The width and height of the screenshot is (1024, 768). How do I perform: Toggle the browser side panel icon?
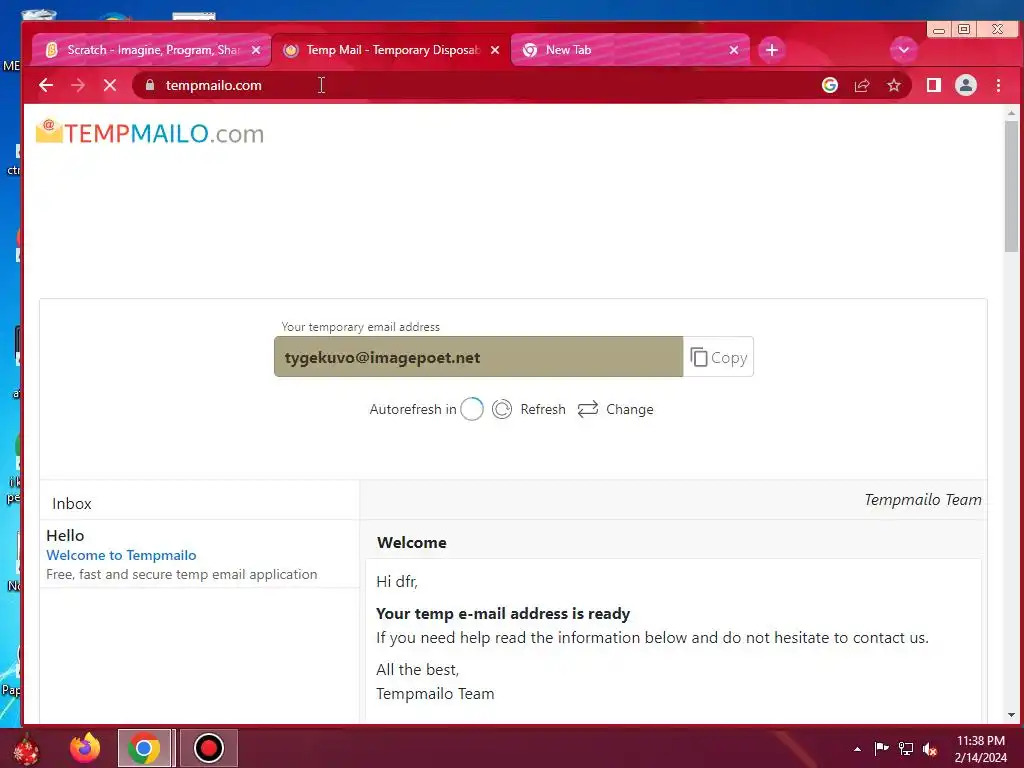[934, 86]
